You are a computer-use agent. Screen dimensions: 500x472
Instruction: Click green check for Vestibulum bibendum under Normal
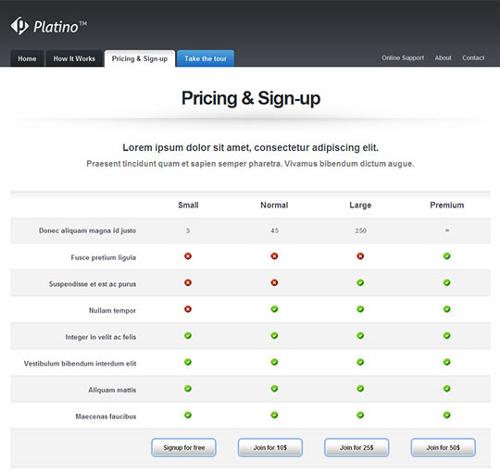pos(274,362)
